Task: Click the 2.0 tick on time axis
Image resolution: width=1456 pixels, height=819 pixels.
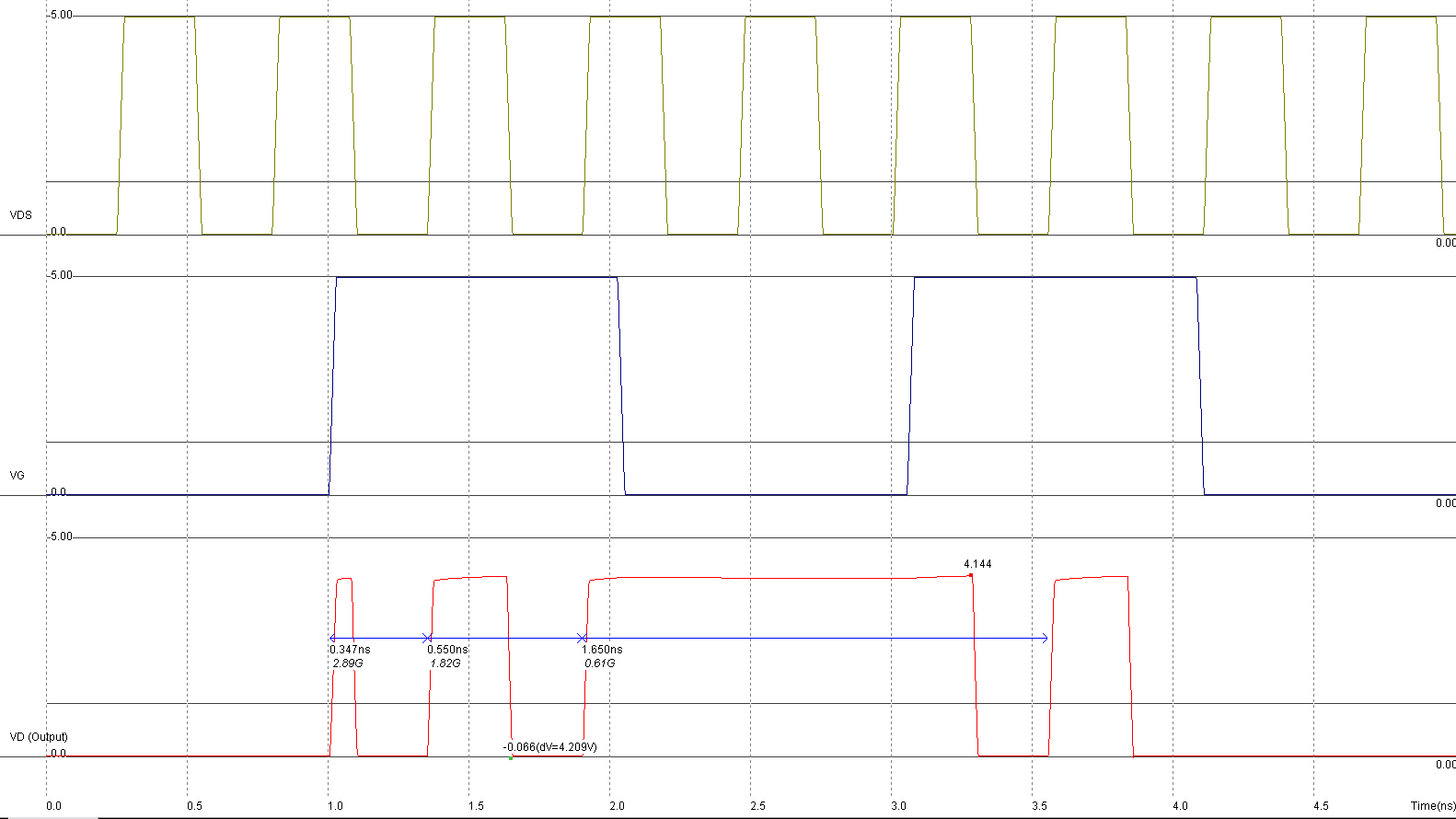Action: pos(617,806)
